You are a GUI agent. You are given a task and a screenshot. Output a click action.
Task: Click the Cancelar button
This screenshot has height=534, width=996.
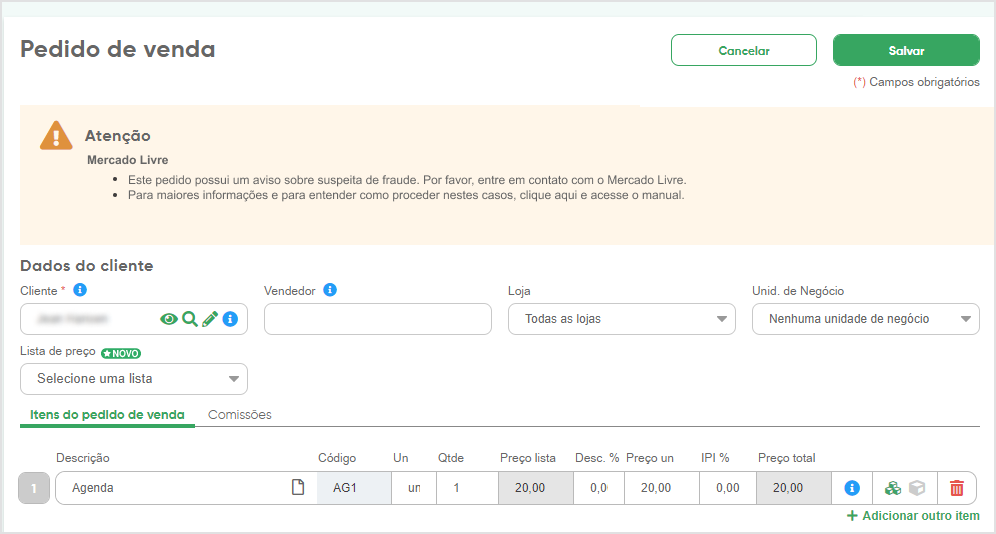744,50
